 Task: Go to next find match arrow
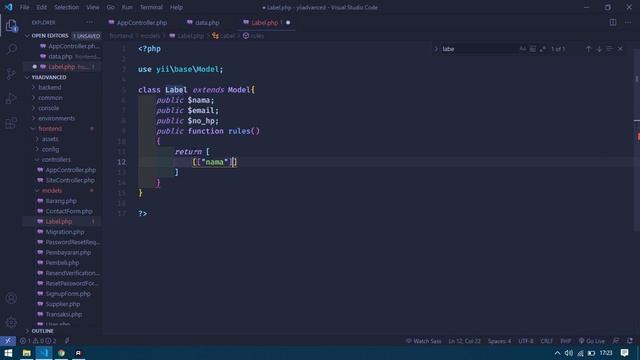point(599,49)
